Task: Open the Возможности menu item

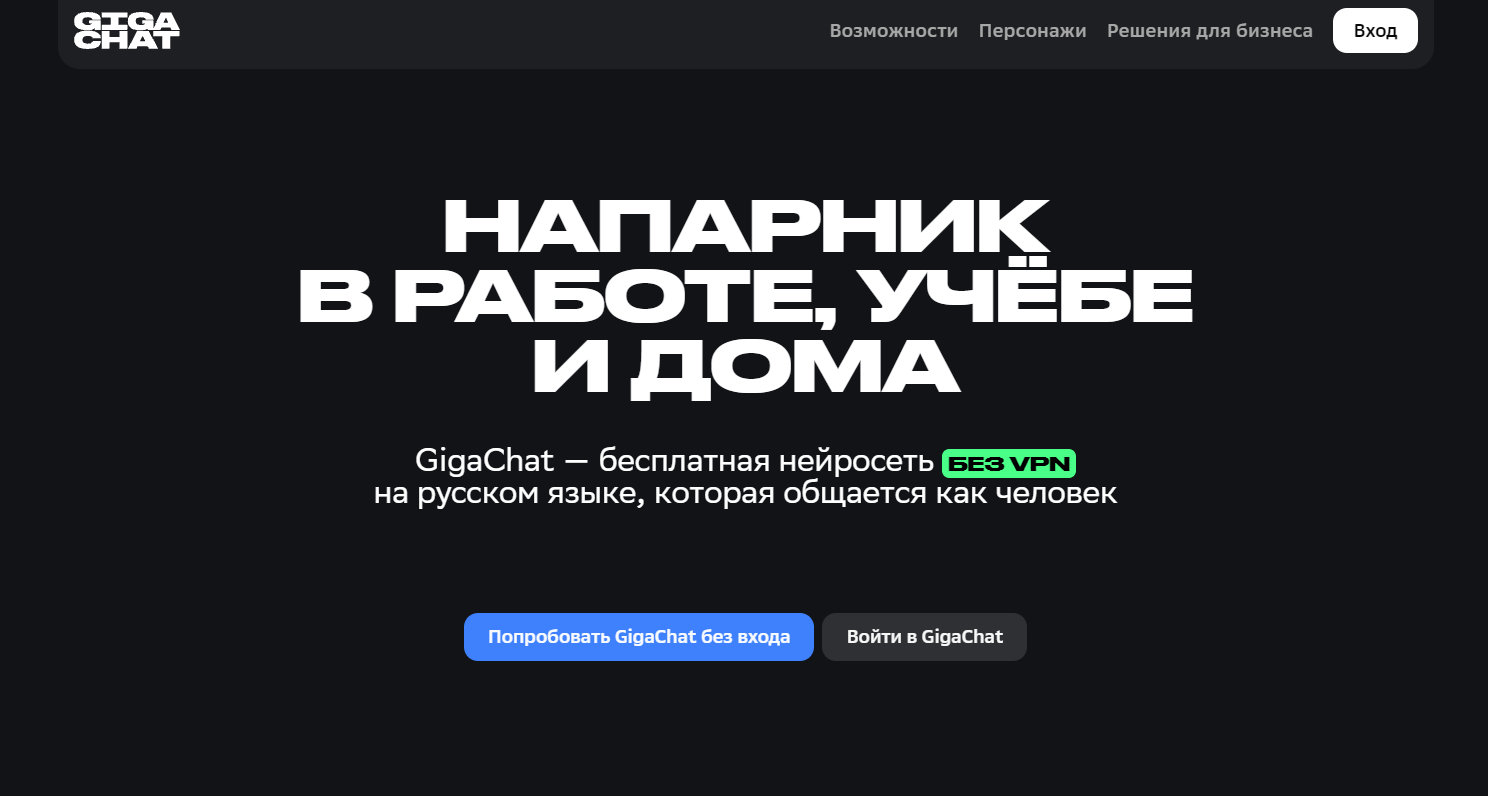Action: point(894,31)
